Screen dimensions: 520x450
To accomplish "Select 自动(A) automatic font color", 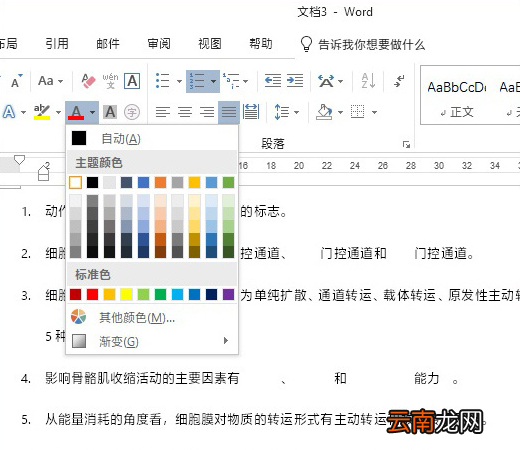I will 152,138.
